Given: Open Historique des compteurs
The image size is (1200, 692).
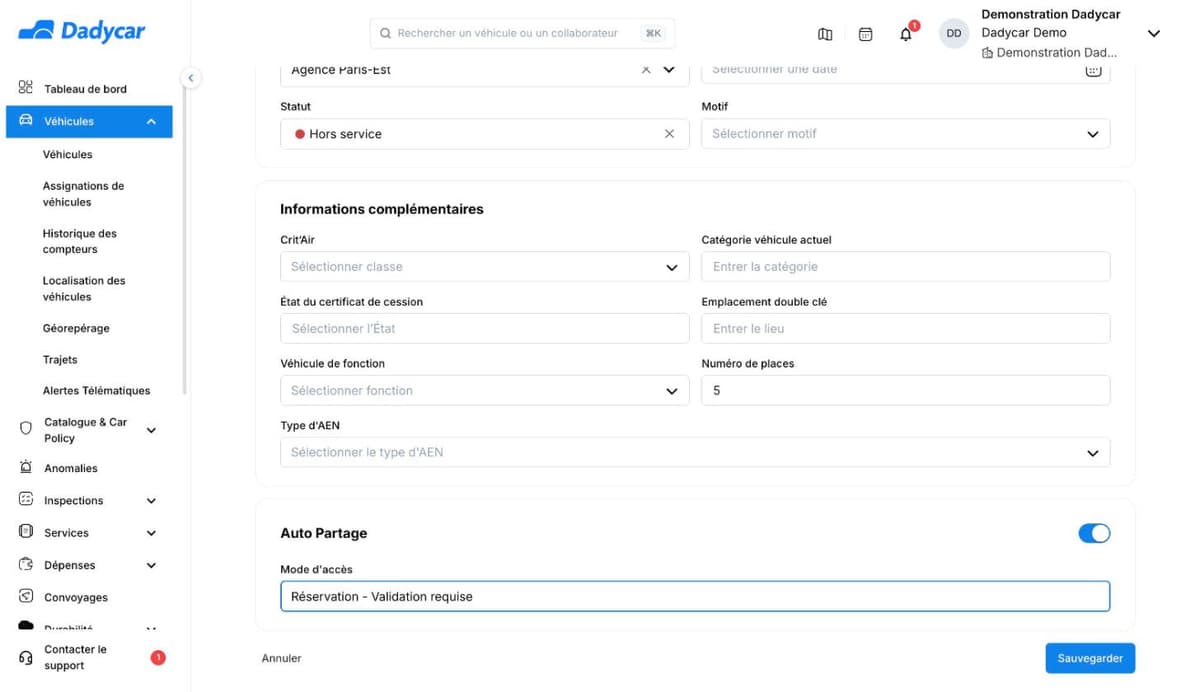Looking at the screenshot, I should click(x=80, y=241).
